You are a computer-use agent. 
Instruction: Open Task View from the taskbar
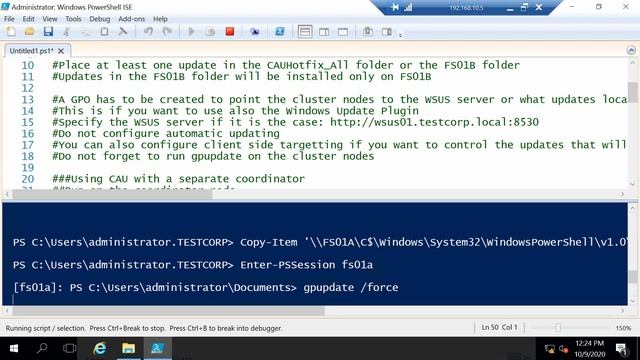[x=70, y=348]
